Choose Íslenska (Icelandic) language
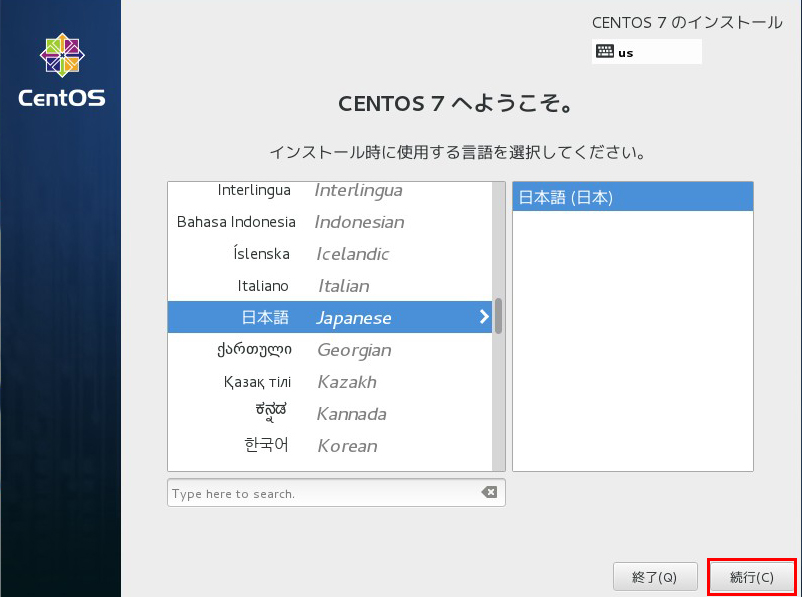Screen dimensions: 802x597 tap(329, 254)
